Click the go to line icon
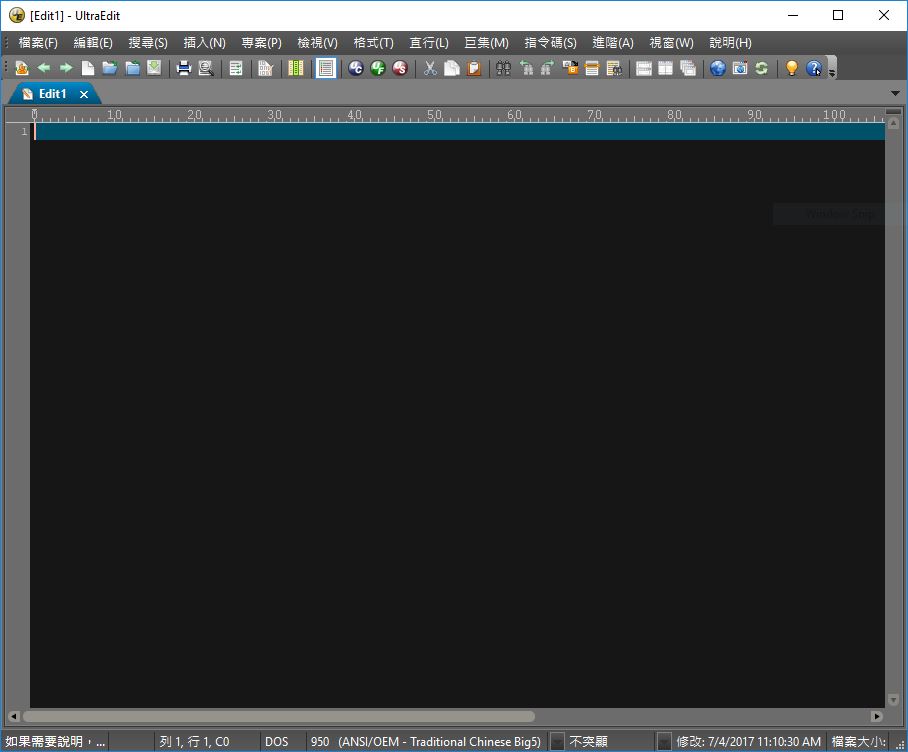 point(592,68)
